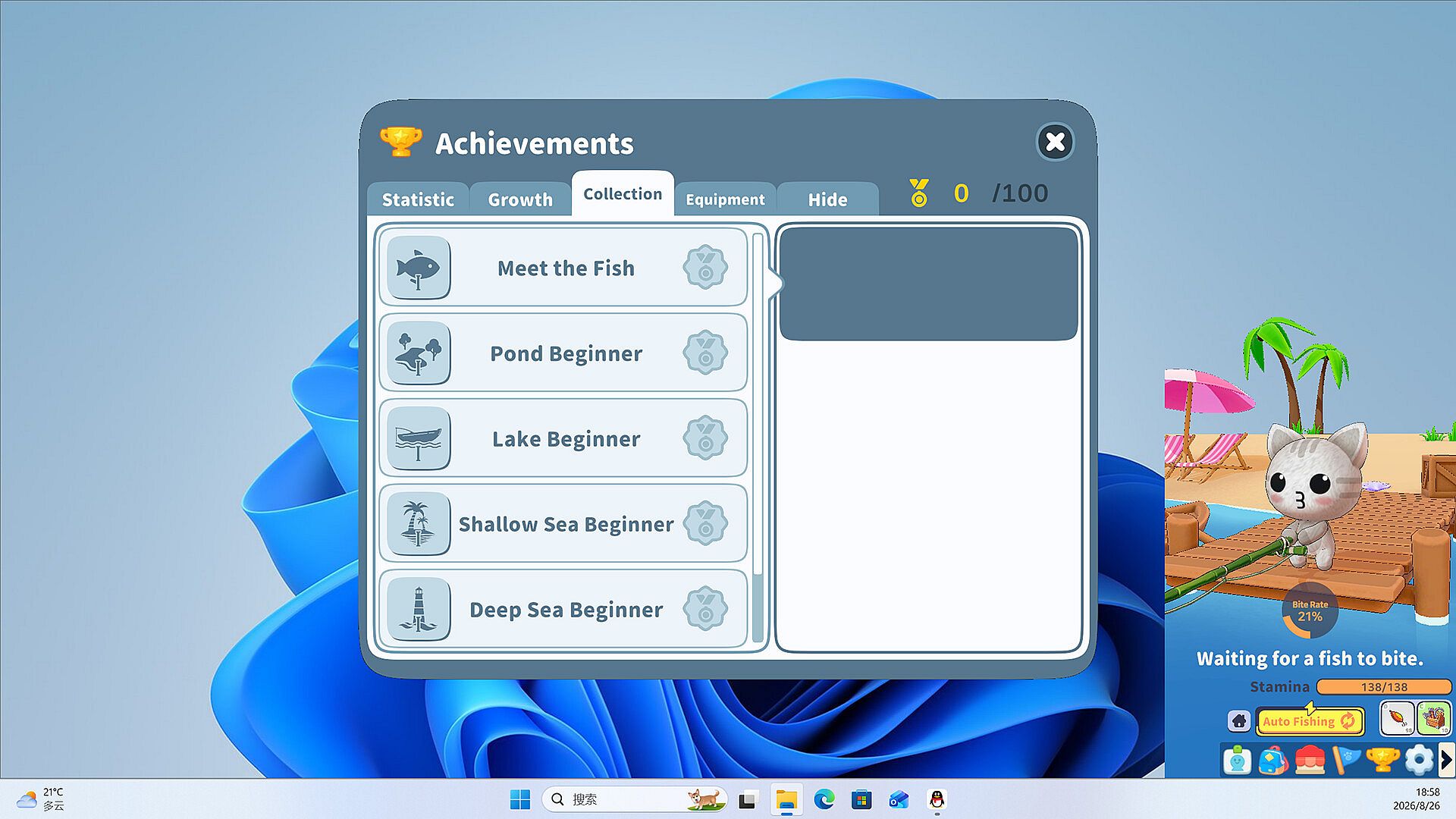Switch to the Statistic tab
This screenshot has height=819, width=1456.
(418, 199)
